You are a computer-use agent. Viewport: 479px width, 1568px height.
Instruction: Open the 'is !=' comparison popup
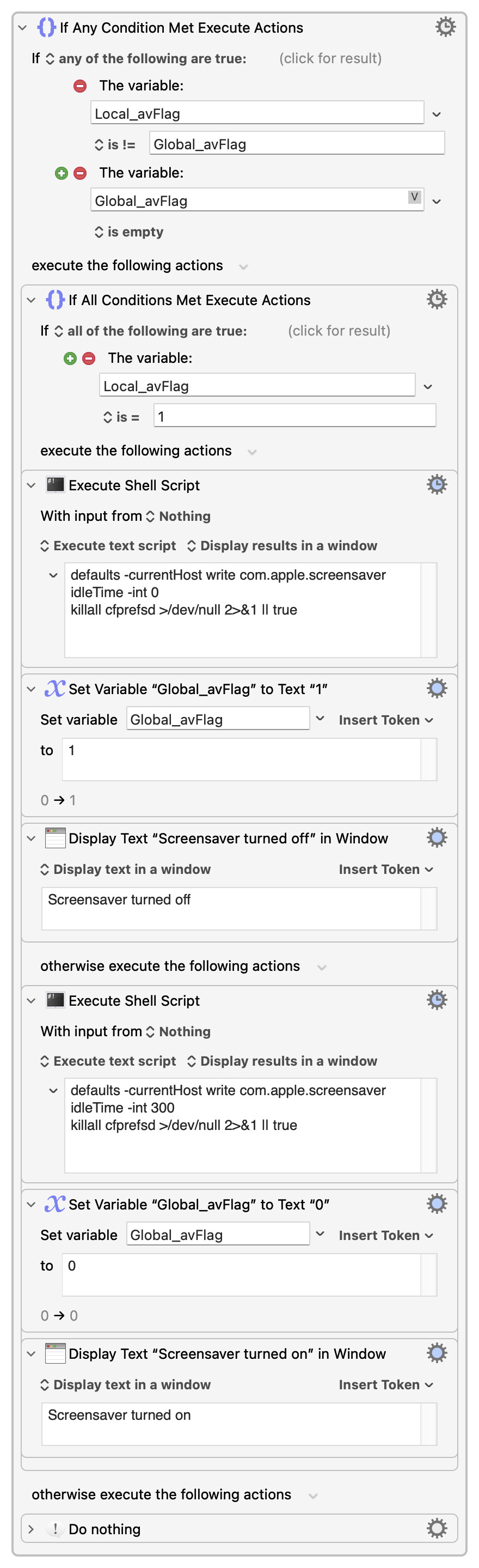115,145
